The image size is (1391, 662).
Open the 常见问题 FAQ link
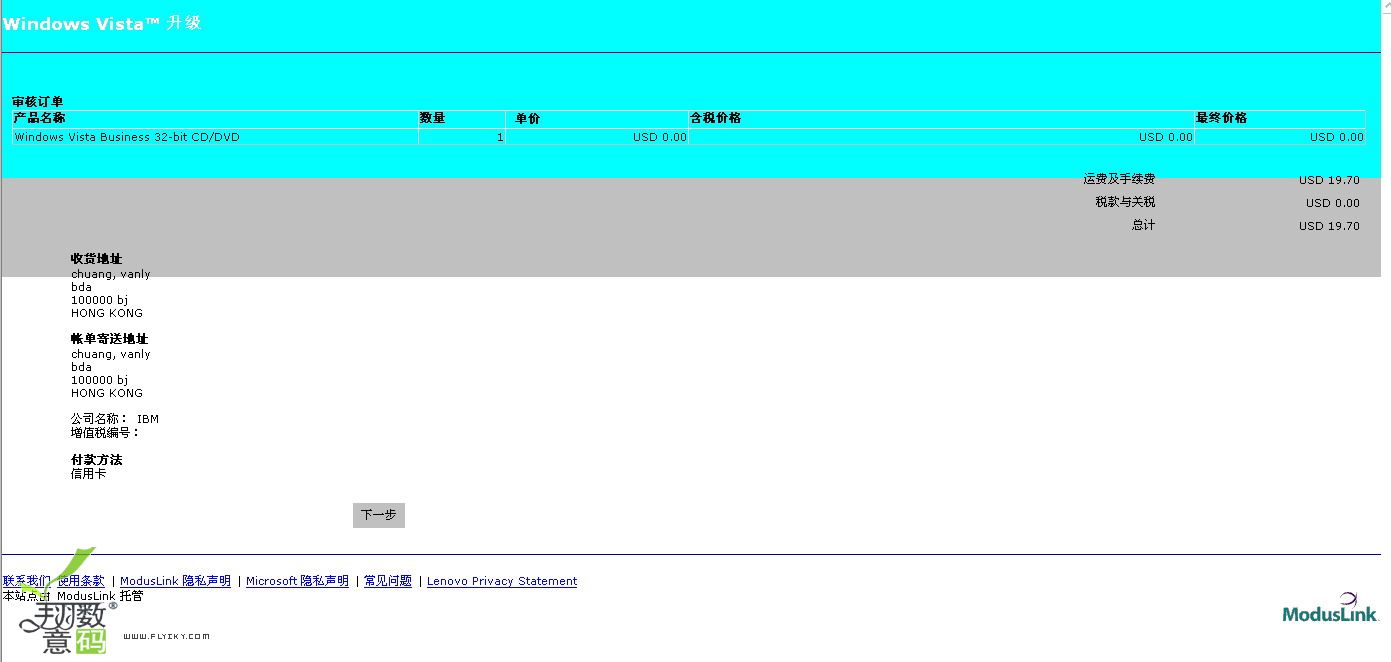click(x=388, y=581)
